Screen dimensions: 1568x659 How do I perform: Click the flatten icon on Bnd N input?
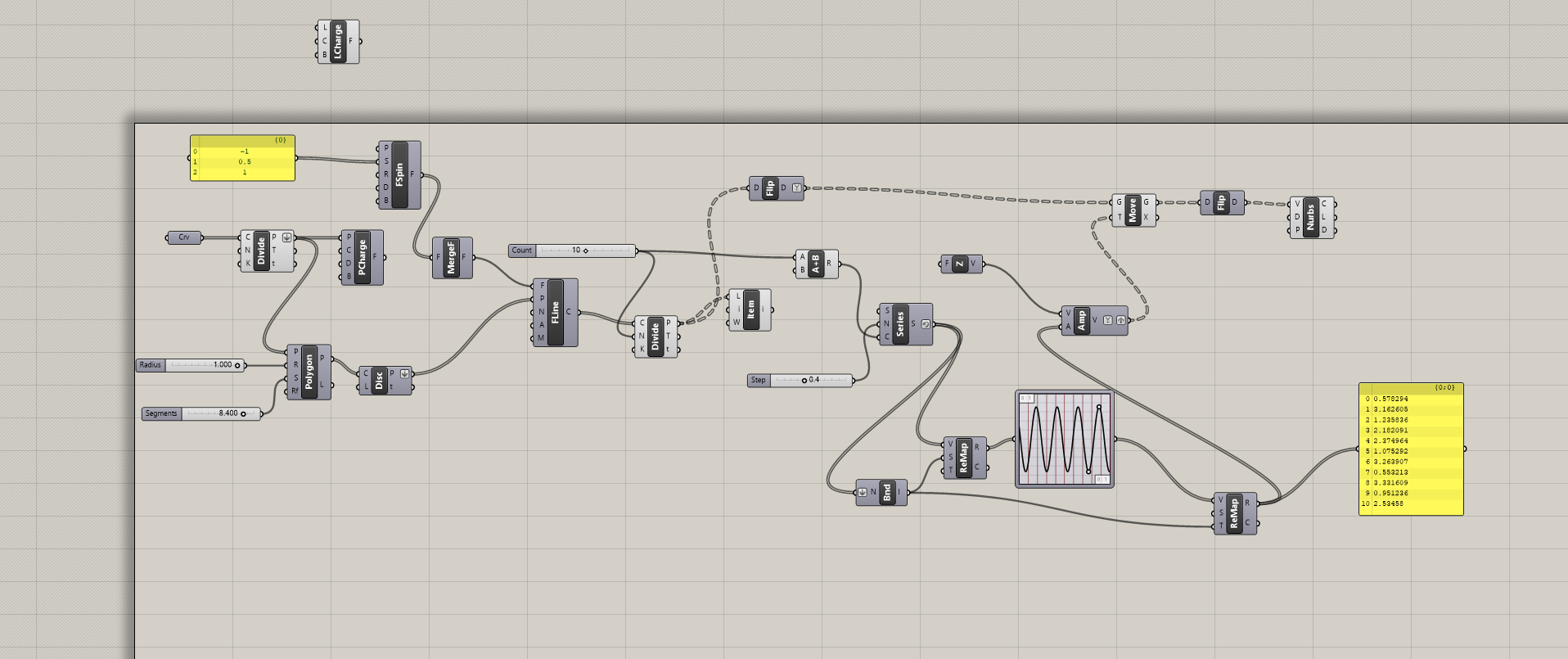[863, 492]
